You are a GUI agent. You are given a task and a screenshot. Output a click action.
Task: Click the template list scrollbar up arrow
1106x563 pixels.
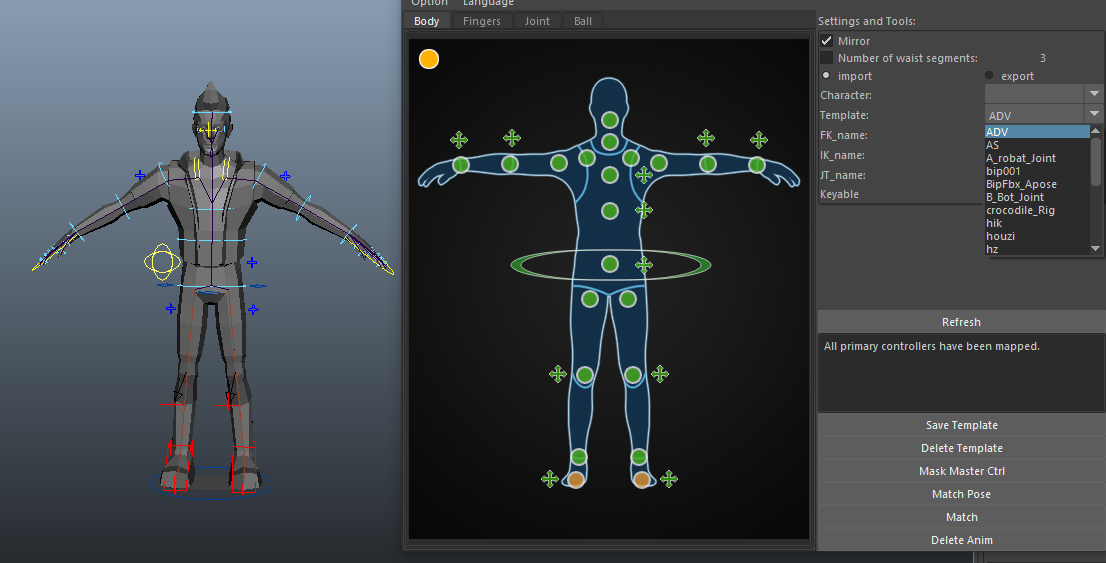(x=1095, y=131)
